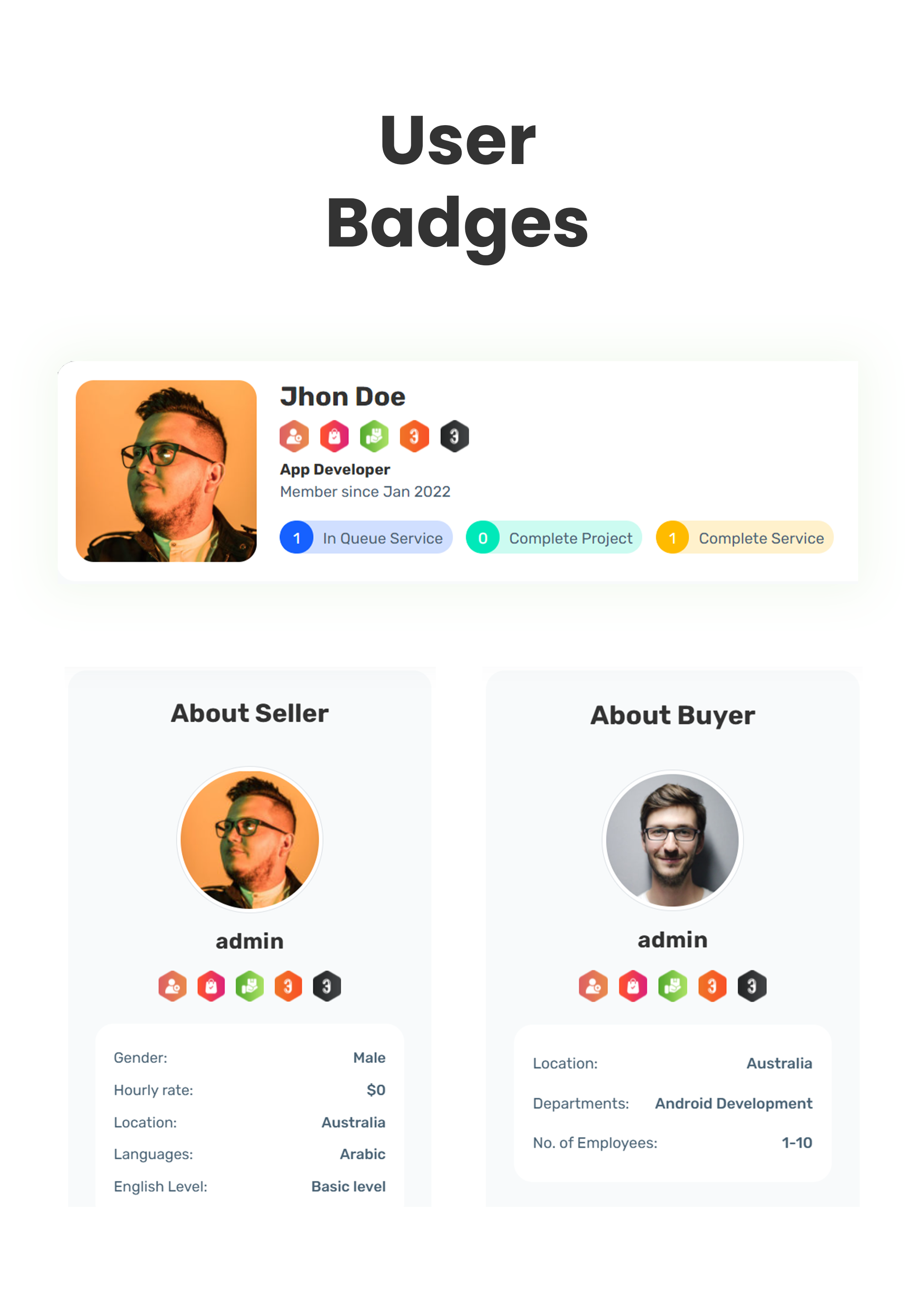
Task: Click the dark hexagon badge icon
Action: pos(455,435)
